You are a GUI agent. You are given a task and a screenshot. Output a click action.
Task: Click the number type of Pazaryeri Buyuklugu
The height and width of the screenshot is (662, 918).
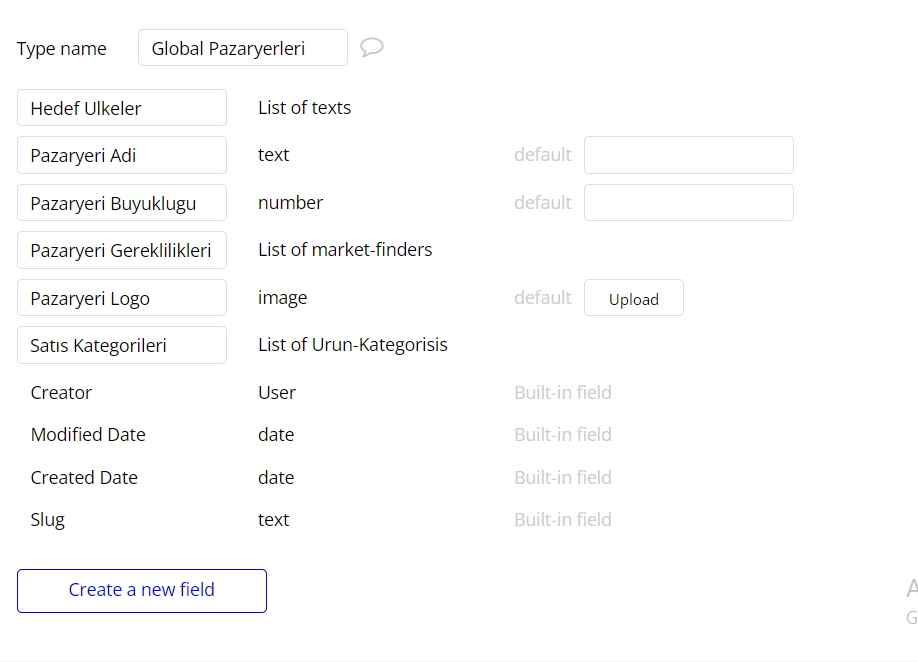(x=290, y=203)
